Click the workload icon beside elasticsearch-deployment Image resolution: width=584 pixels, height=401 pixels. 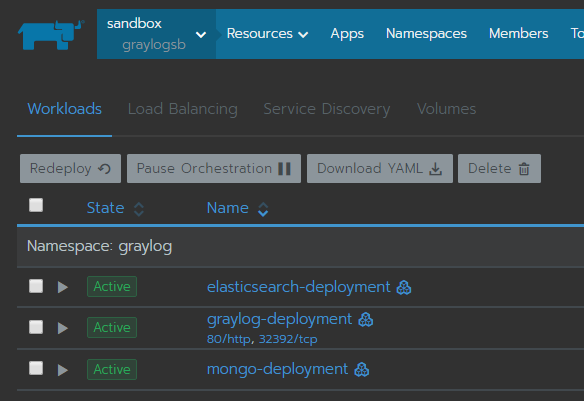404,287
